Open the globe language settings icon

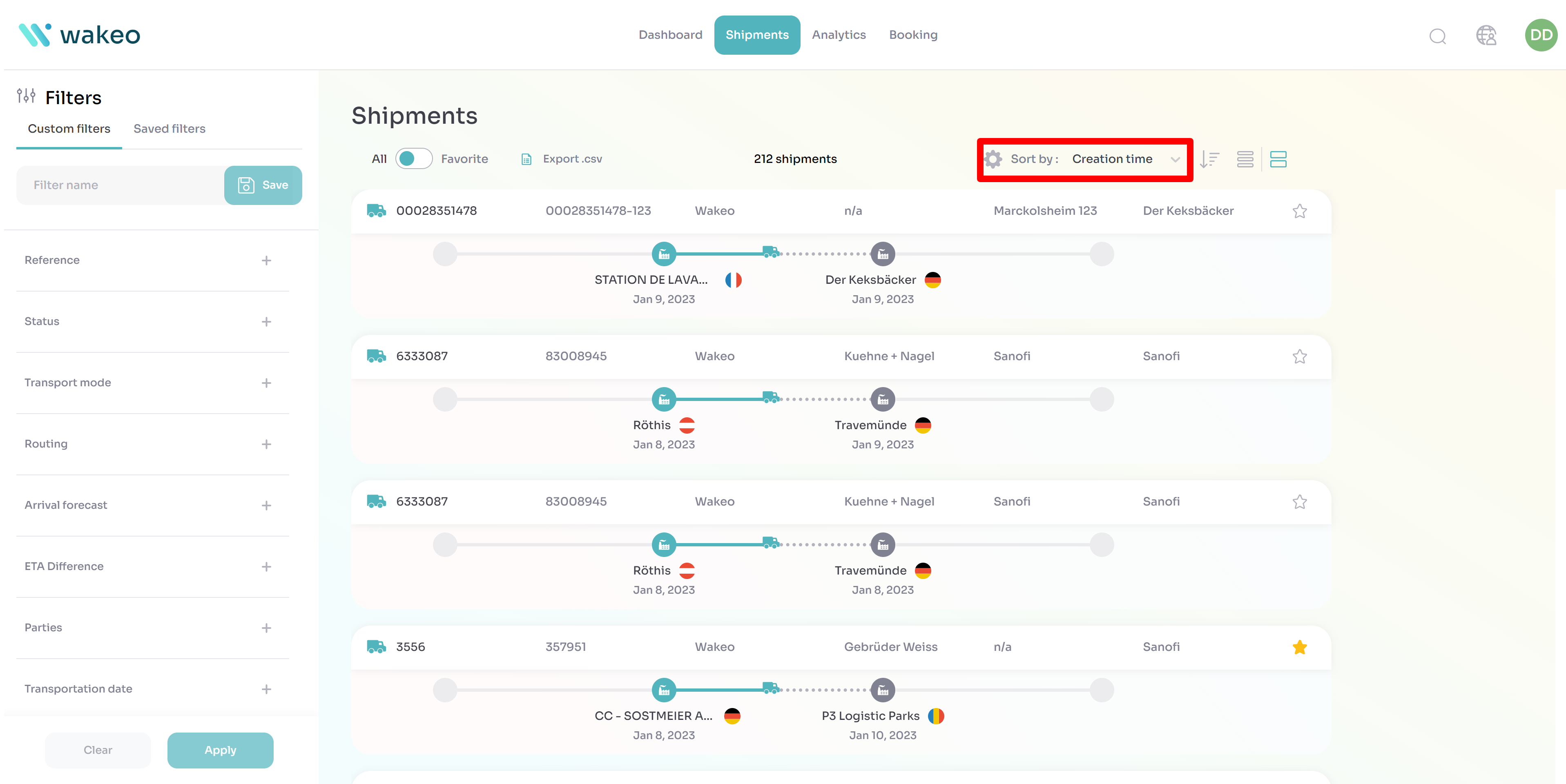pos(1486,35)
